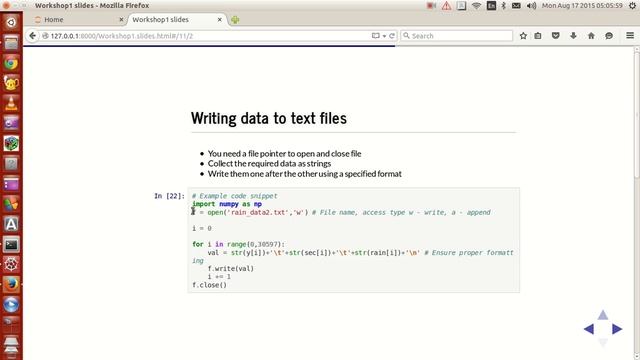Move up one slide with up arrow

[x=603, y=315]
